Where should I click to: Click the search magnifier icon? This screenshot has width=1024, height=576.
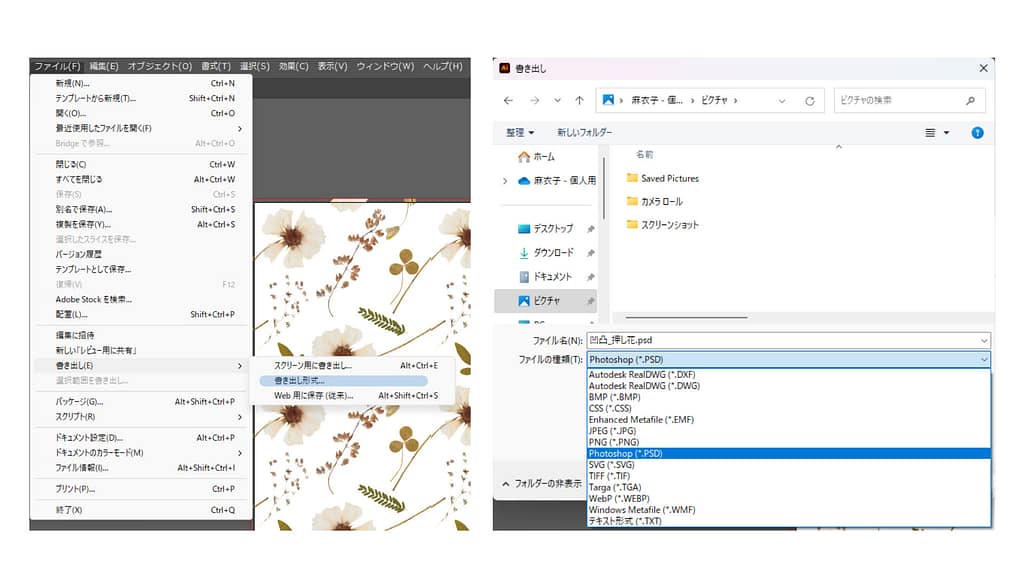tap(970, 101)
